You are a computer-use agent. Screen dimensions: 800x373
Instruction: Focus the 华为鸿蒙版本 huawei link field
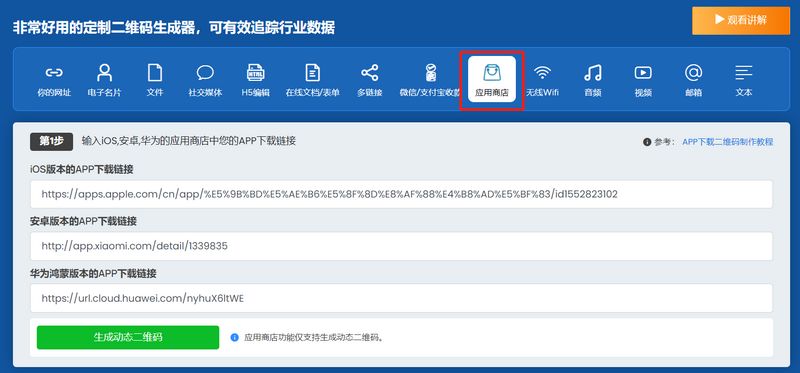tap(401, 298)
